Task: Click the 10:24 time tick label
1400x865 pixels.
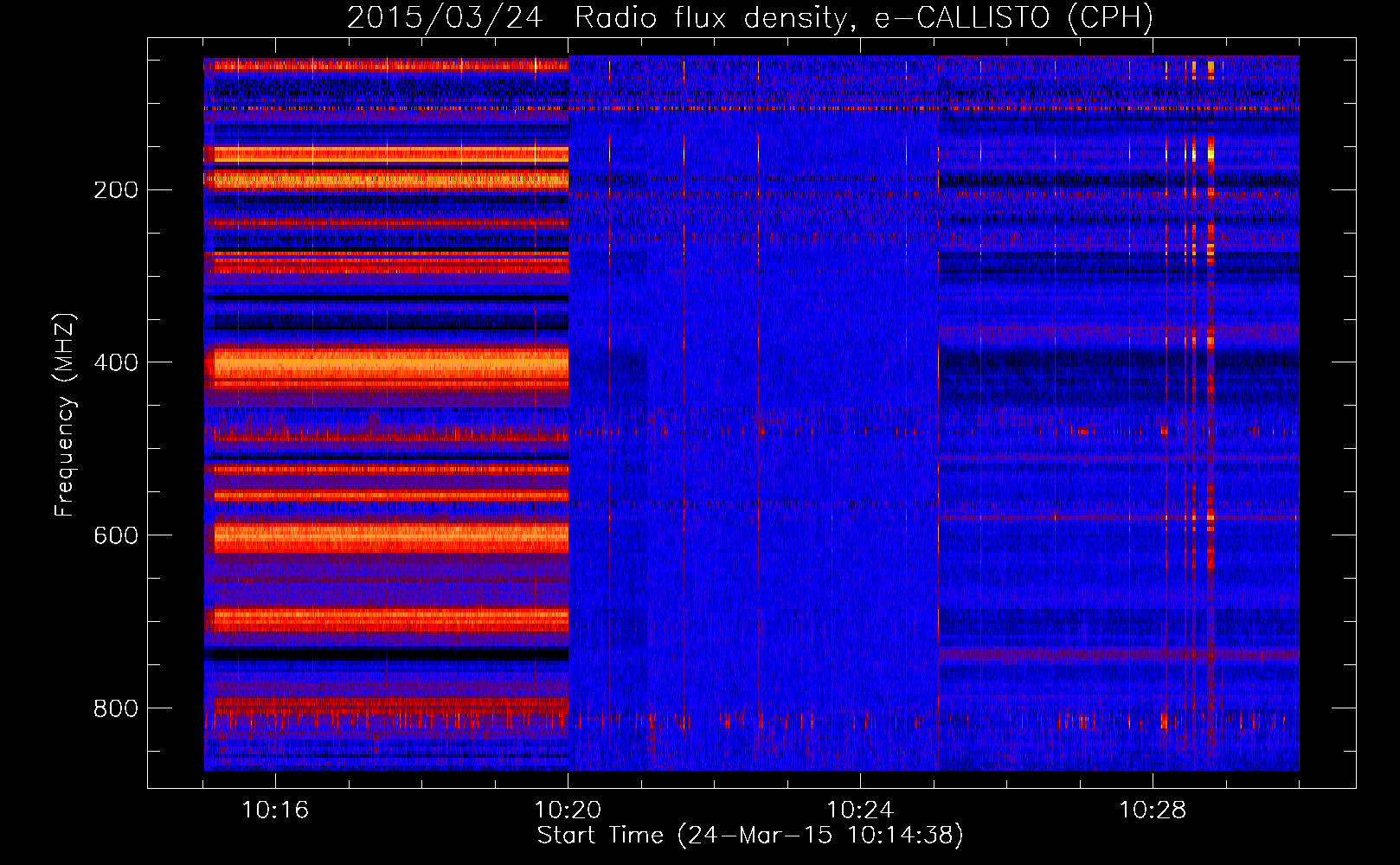Action: (x=860, y=810)
